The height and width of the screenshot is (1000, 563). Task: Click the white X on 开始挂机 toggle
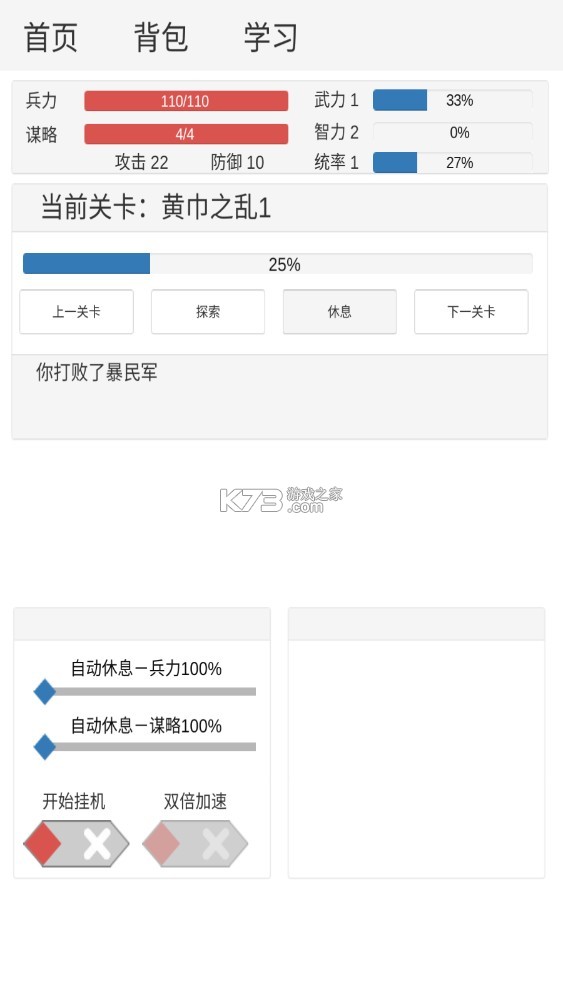(x=97, y=844)
